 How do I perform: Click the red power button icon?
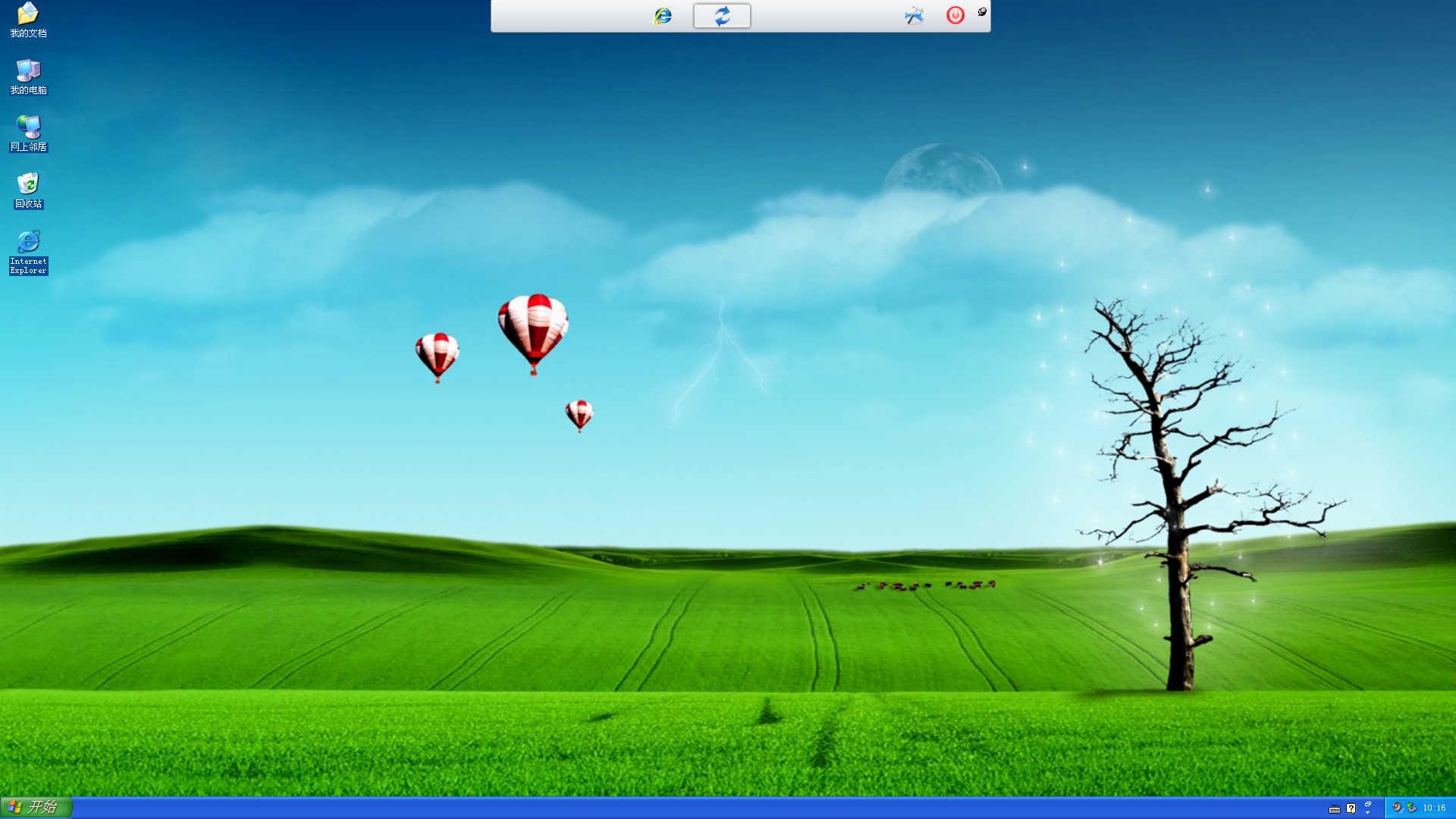pos(955,15)
